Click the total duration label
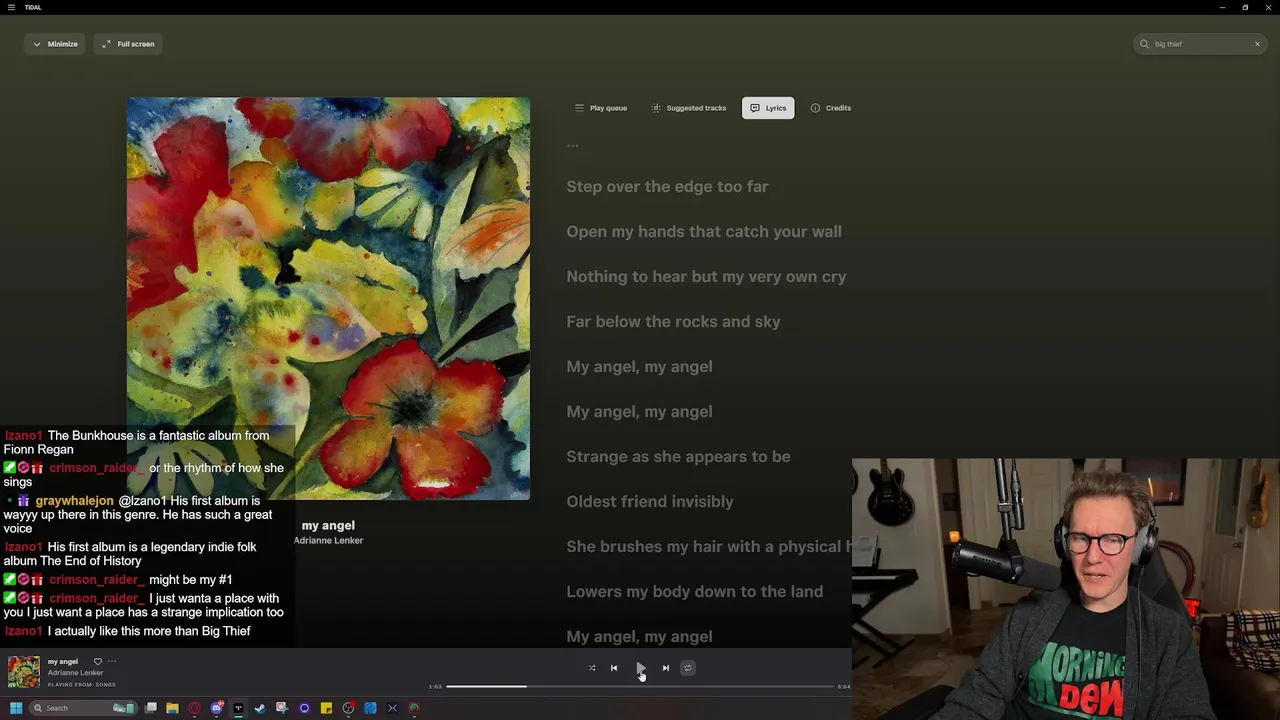Image resolution: width=1280 pixels, height=720 pixels. click(x=844, y=687)
